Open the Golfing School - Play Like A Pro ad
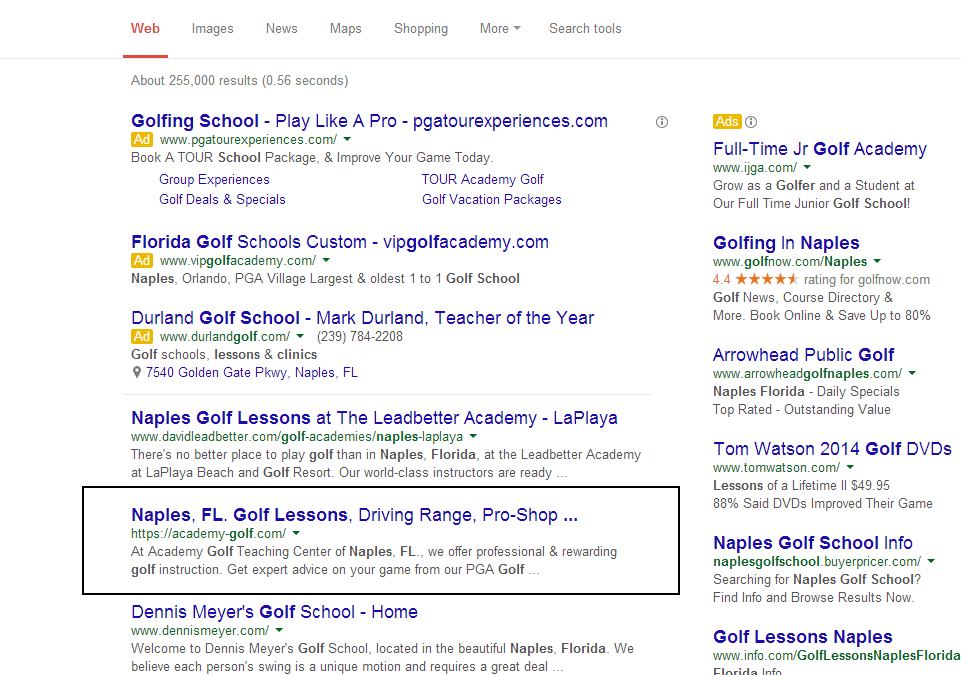The height and width of the screenshot is (675, 961). (x=370, y=121)
